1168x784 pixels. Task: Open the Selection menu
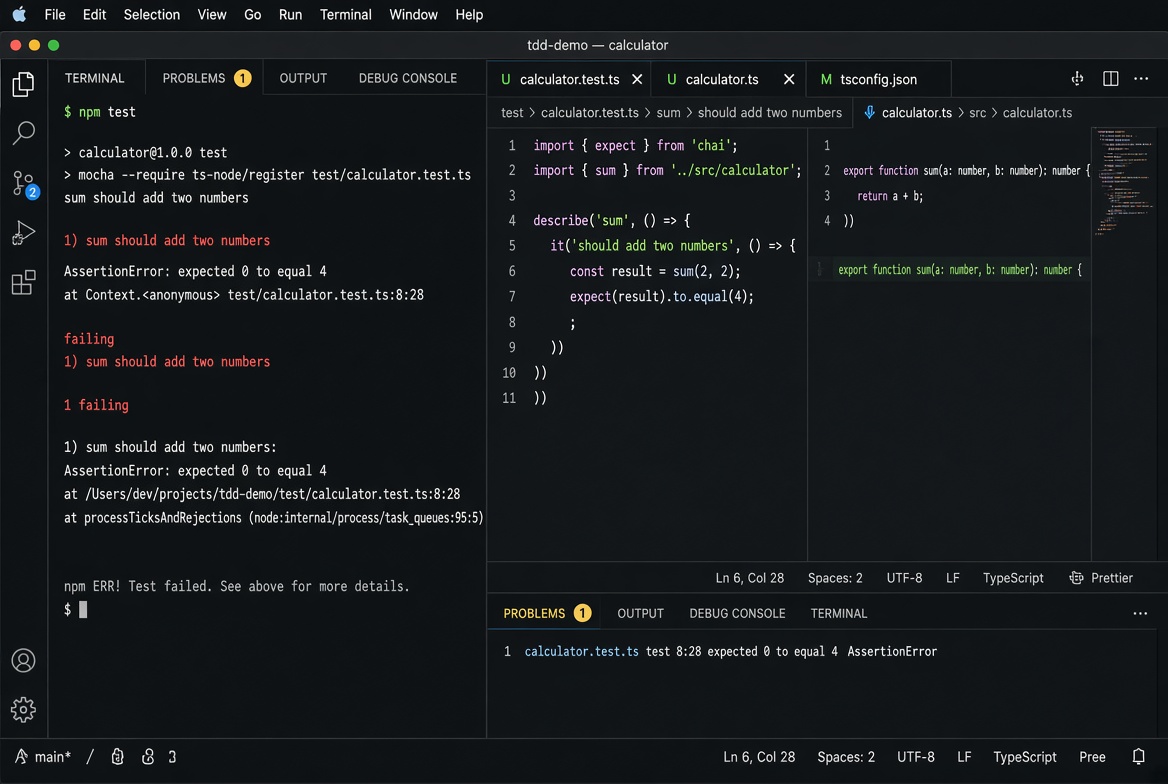(151, 14)
